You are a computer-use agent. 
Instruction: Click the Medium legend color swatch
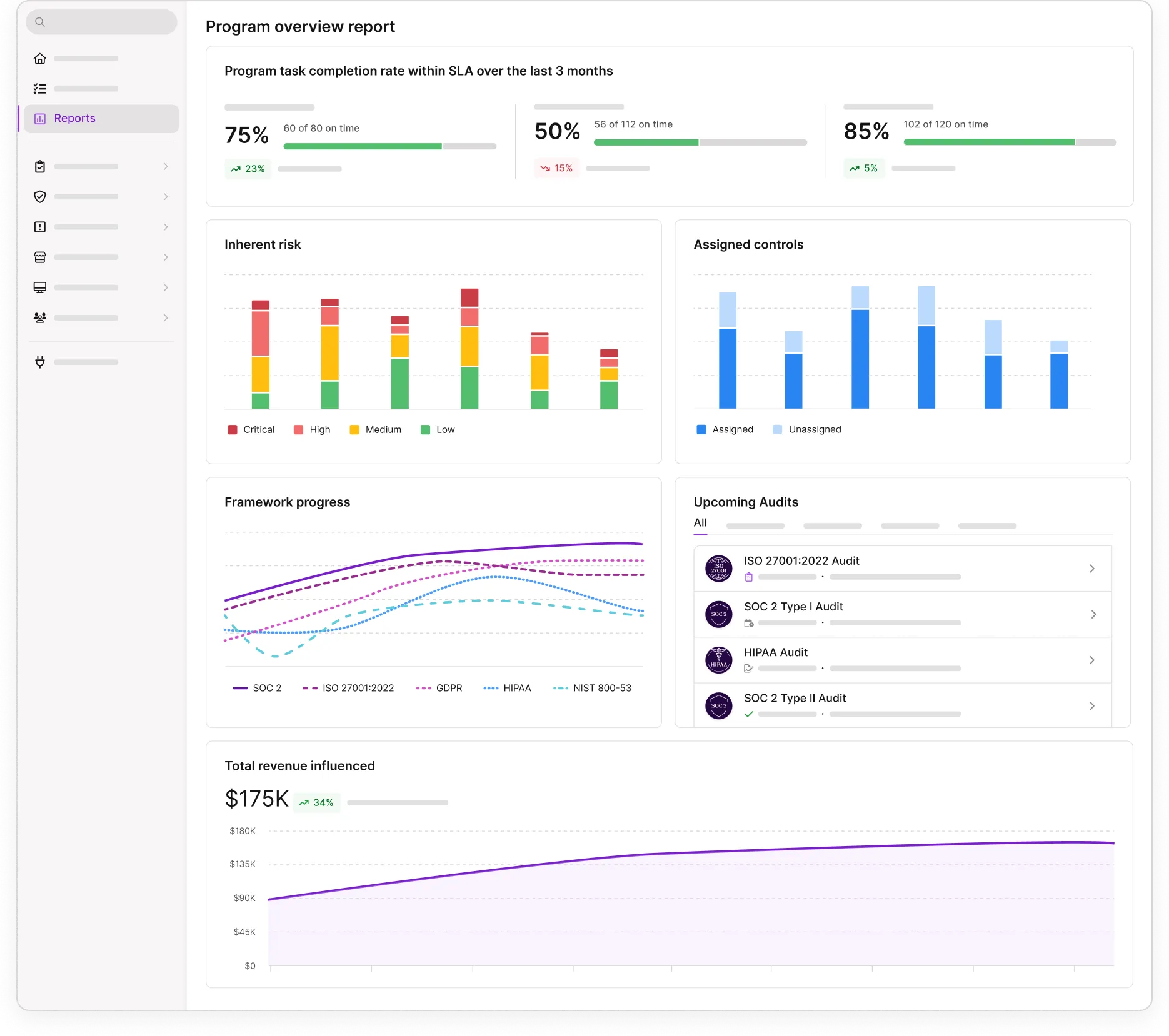354,430
